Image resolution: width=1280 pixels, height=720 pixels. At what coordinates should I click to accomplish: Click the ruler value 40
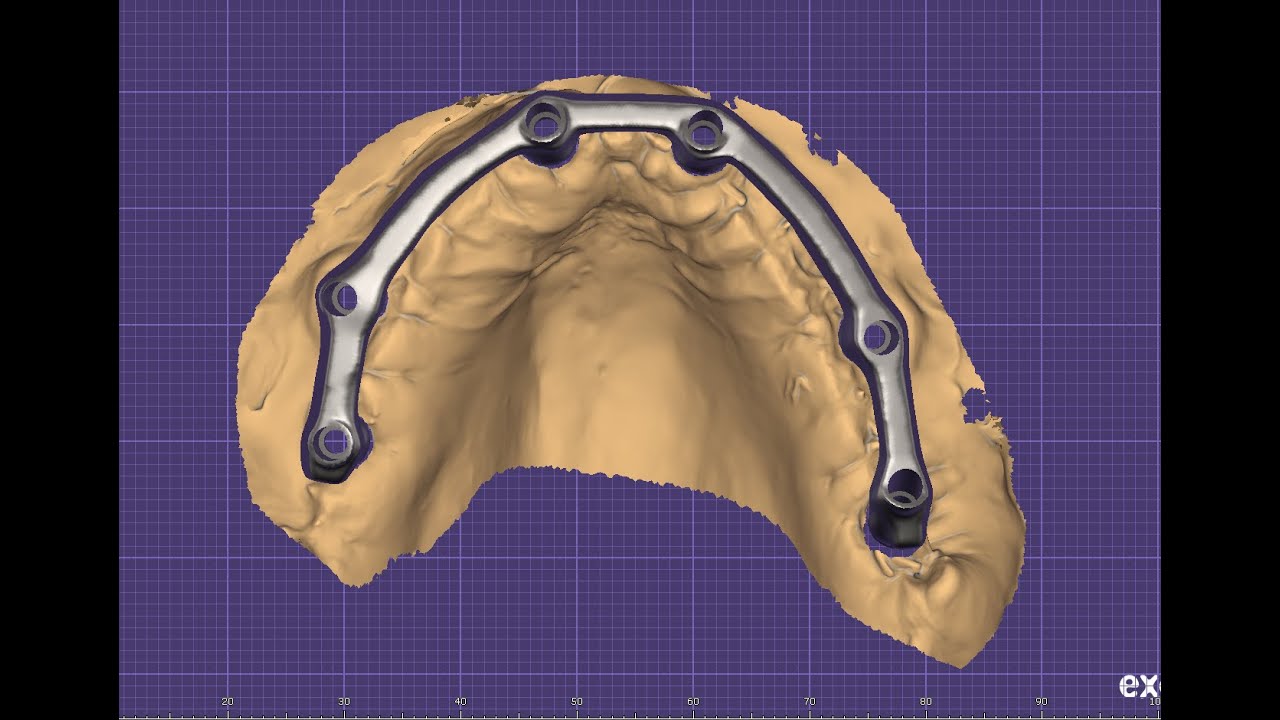point(460,701)
